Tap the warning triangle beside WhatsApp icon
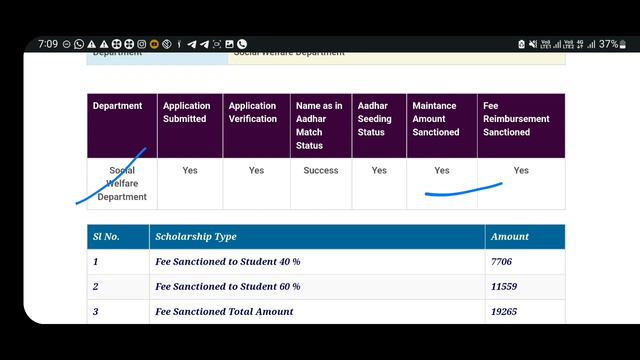 tap(92, 44)
